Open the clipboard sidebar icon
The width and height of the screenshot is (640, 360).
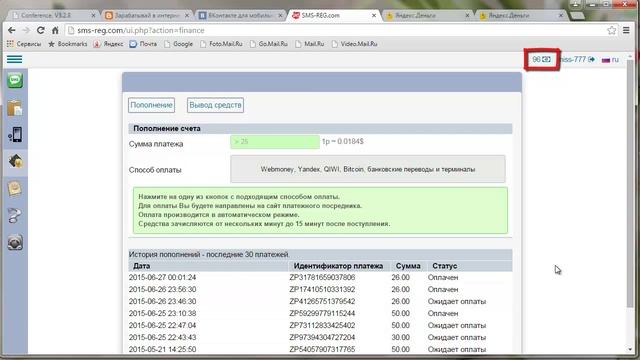[15, 108]
